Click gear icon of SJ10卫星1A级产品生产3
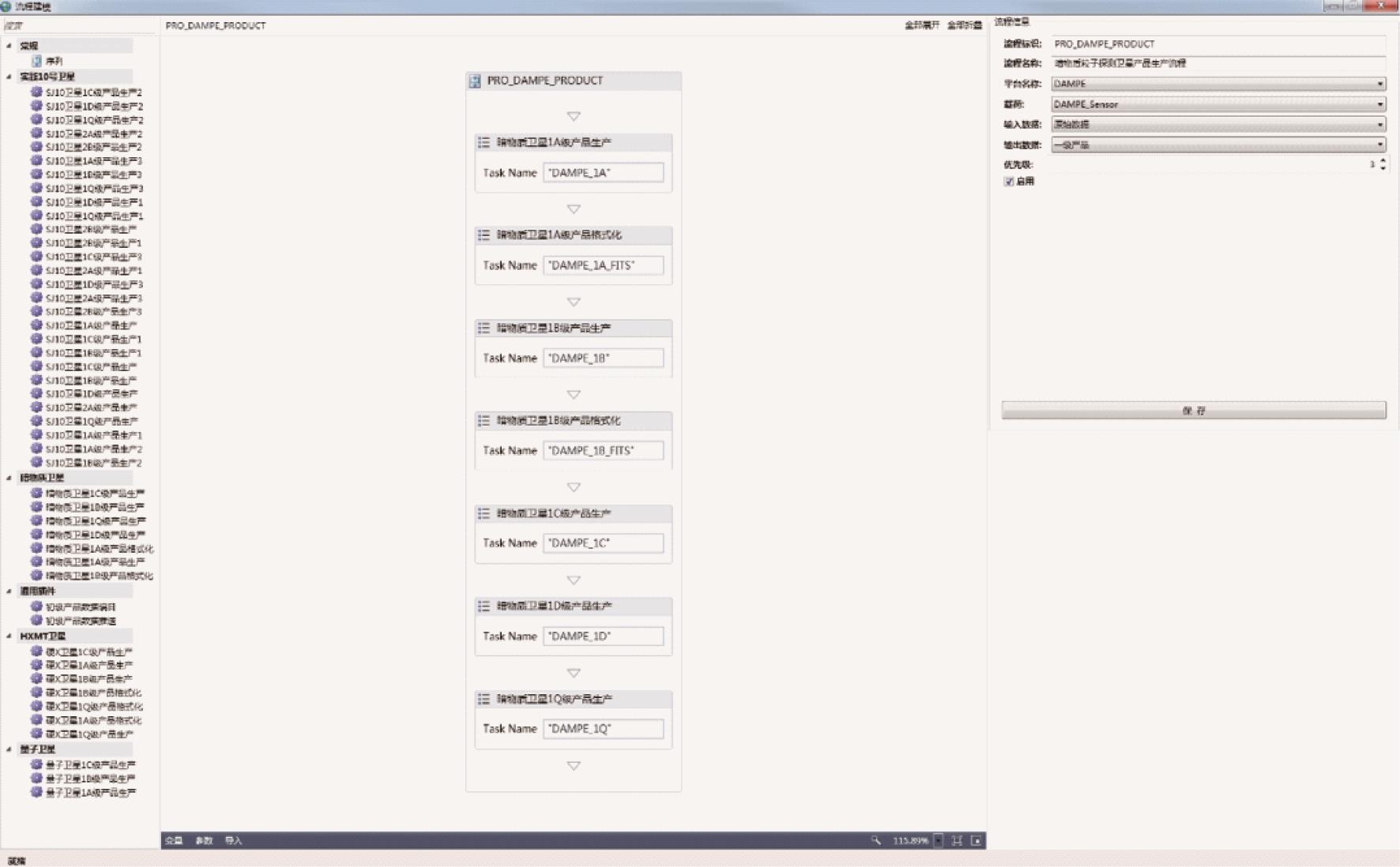Image resolution: width=1400 pixels, height=867 pixels. point(36,160)
